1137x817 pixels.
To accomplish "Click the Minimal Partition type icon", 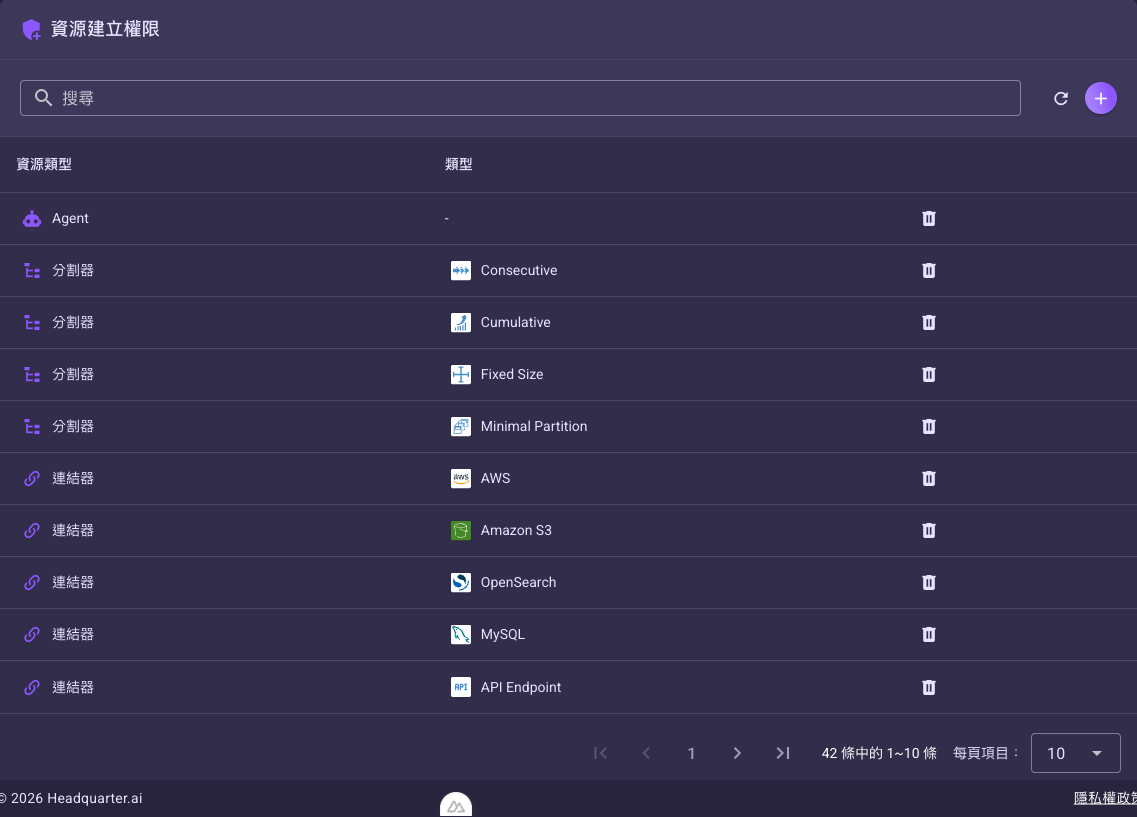I will click(x=460, y=426).
